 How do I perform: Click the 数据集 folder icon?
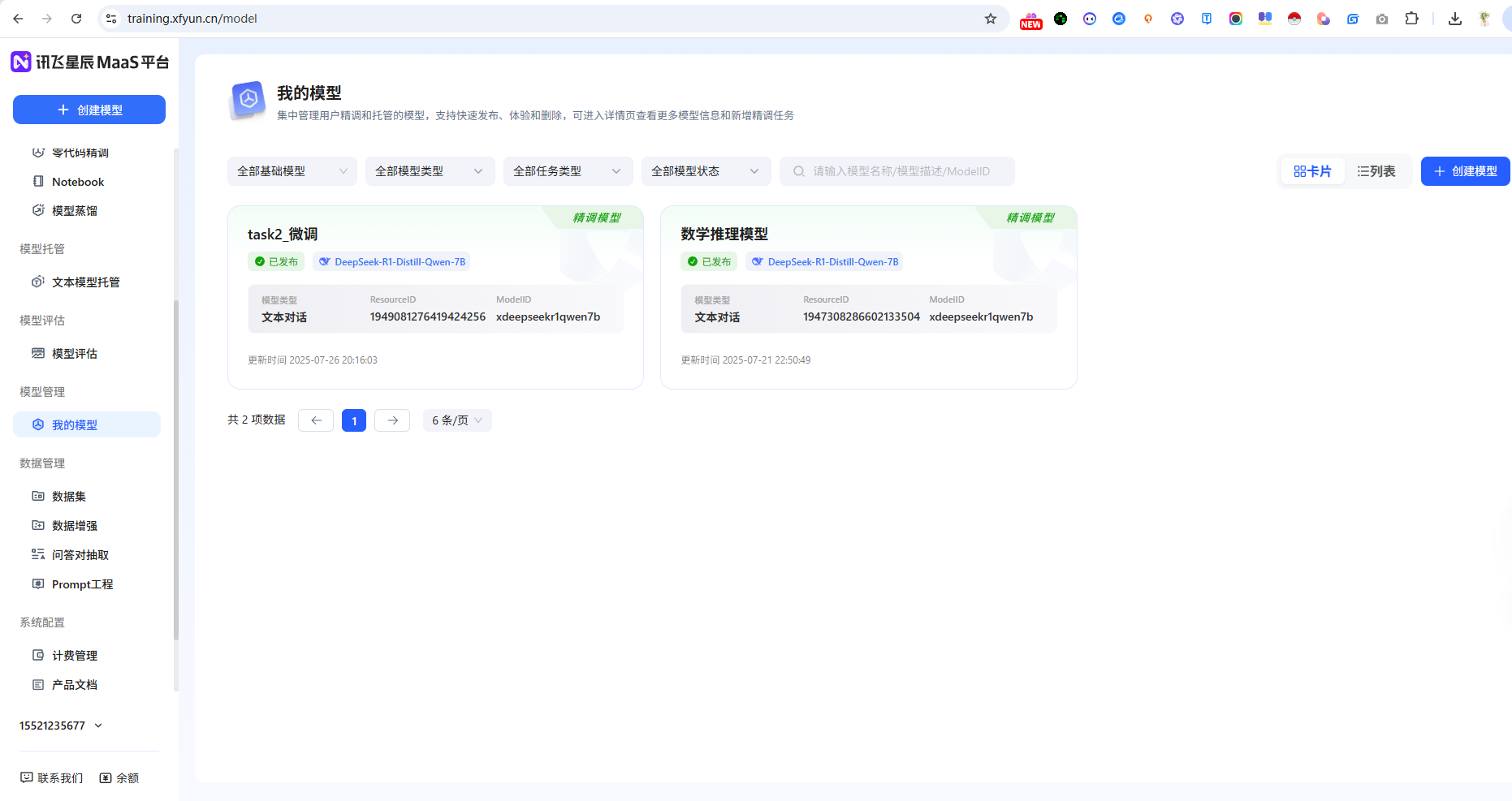tap(38, 496)
